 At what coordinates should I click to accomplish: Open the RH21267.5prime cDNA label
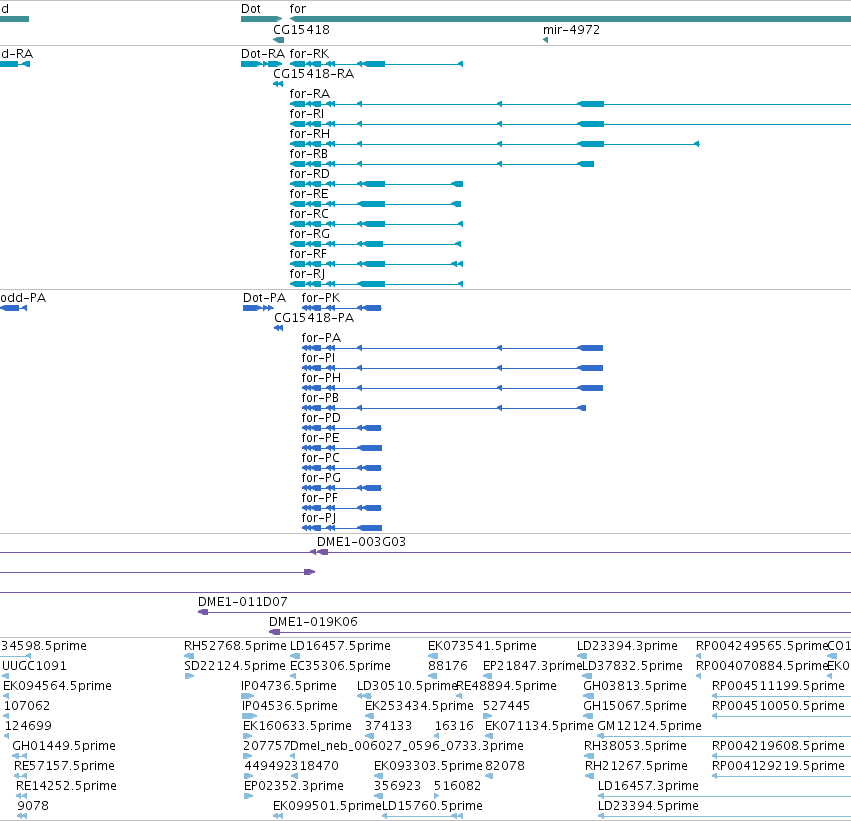click(636, 766)
